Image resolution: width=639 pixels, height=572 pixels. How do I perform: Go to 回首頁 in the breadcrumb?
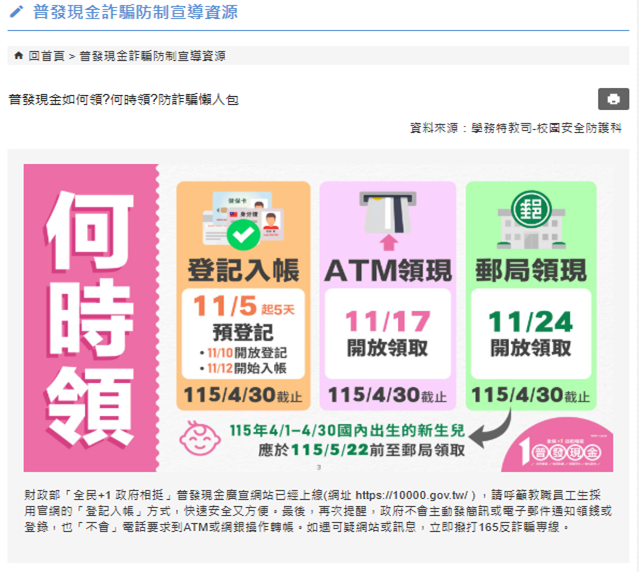[x=46, y=56]
